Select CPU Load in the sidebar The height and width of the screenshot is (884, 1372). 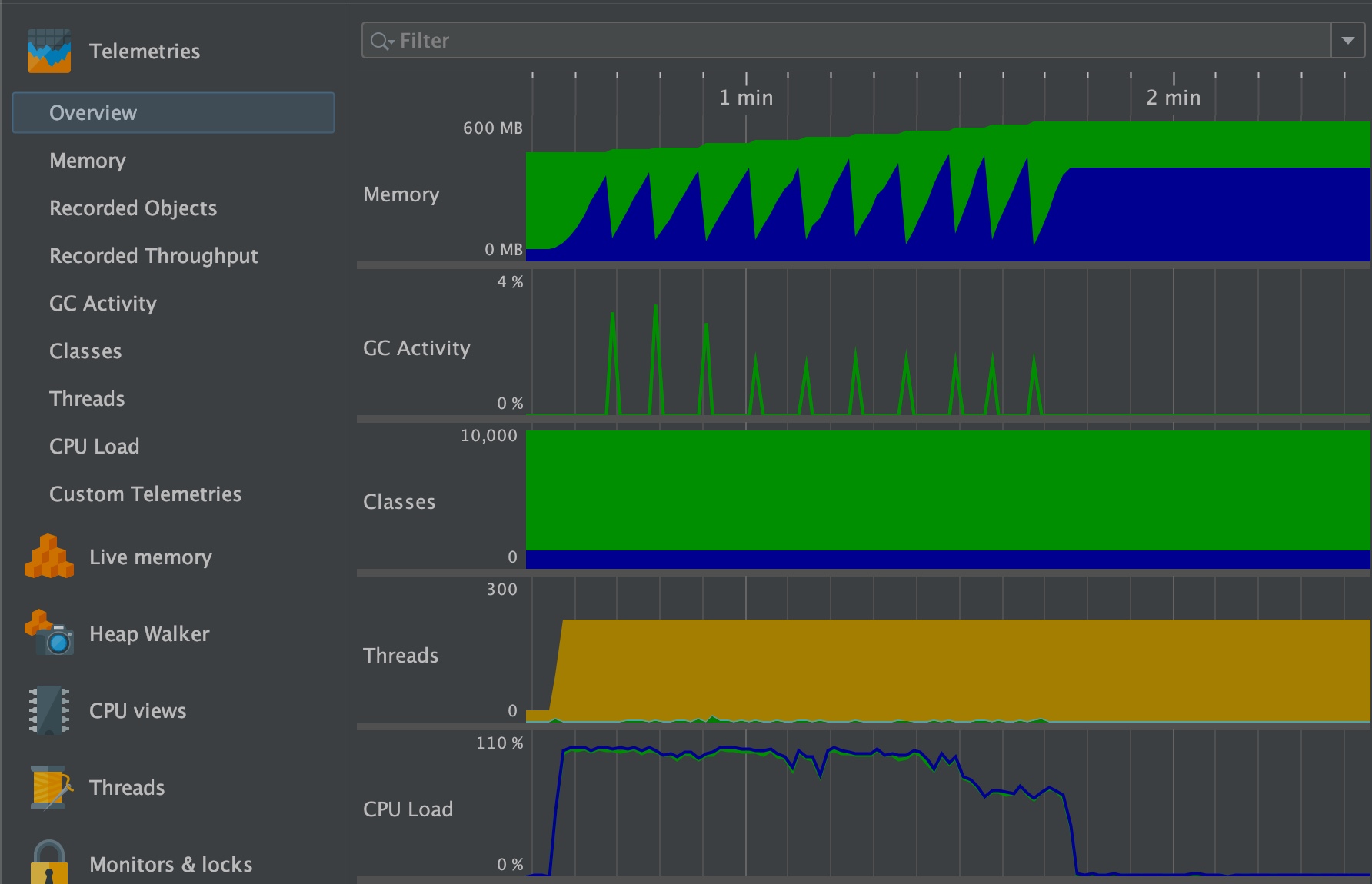click(95, 447)
